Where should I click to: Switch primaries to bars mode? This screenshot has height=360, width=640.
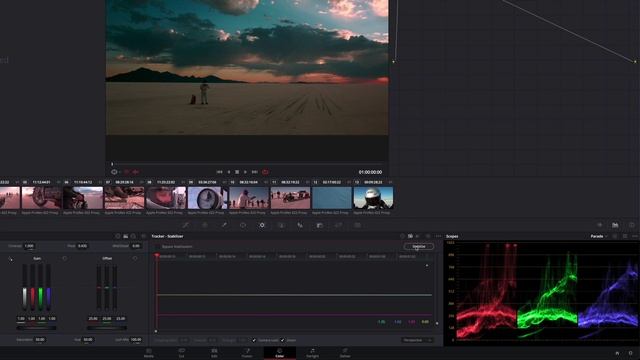tap(125, 236)
